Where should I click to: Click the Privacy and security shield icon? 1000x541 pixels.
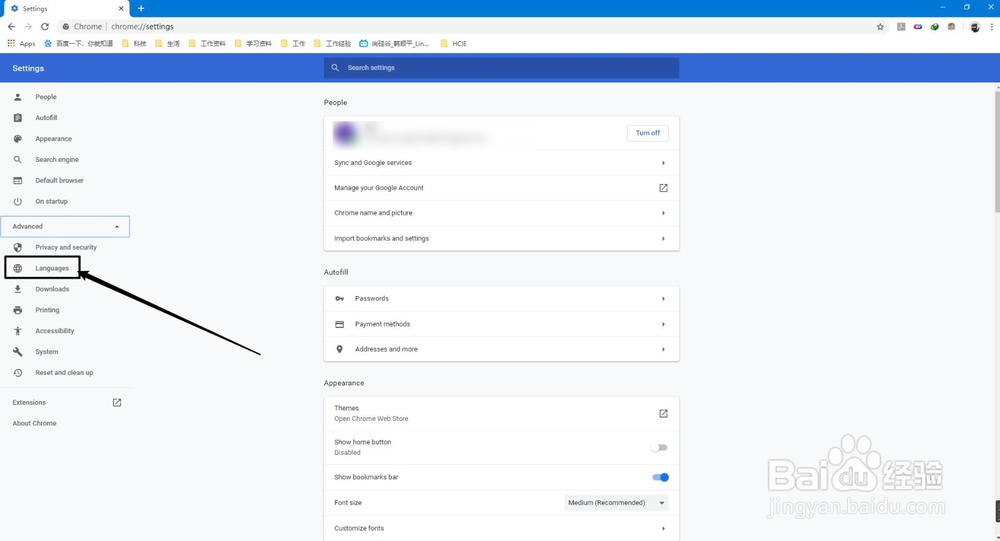point(18,248)
